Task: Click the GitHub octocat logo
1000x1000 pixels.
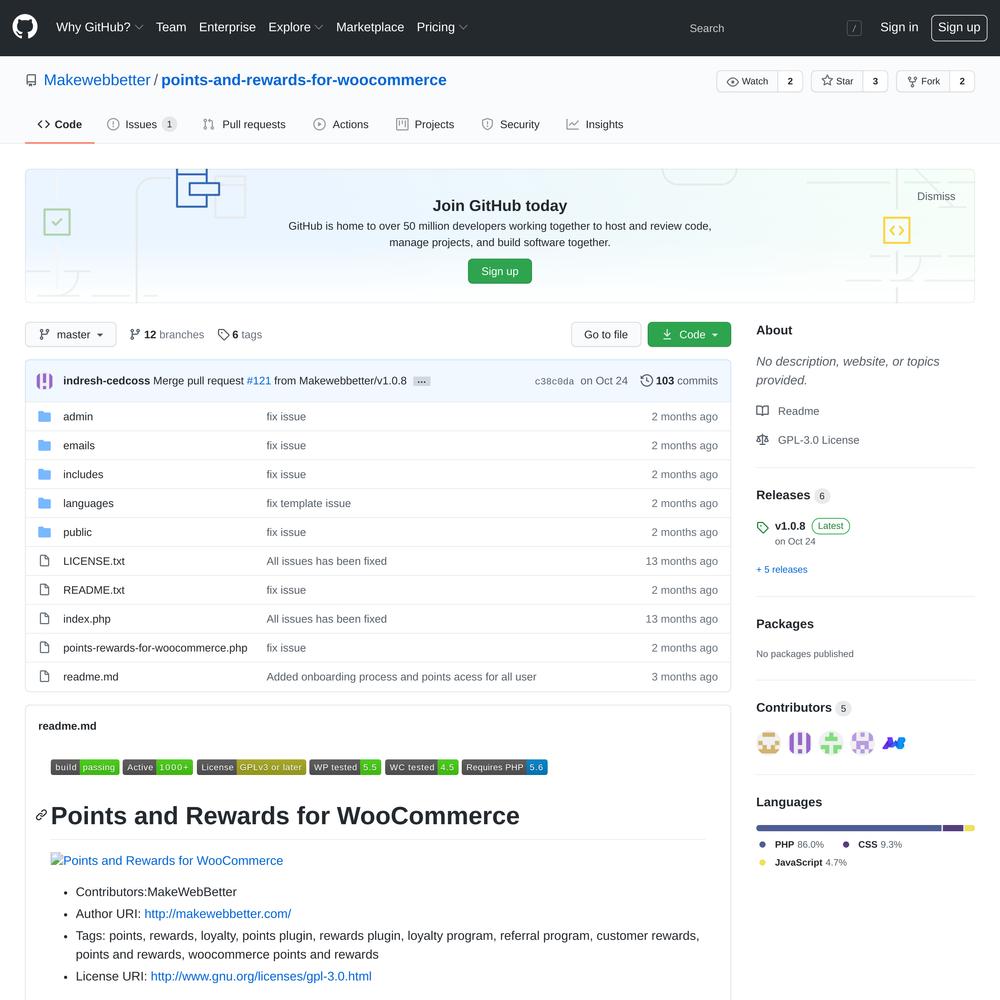Action: point(25,27)
